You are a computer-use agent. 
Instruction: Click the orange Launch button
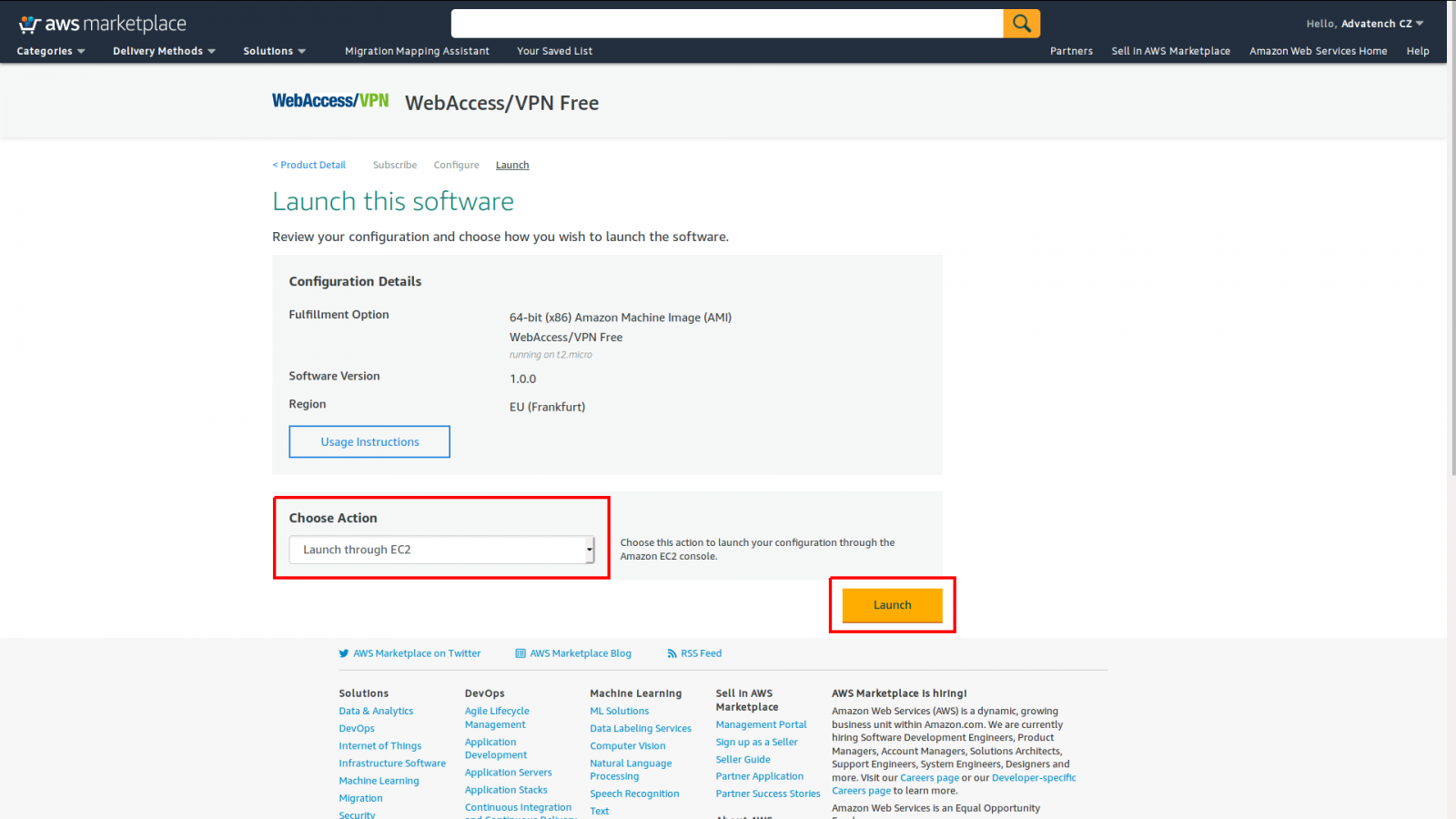coord(892,605)
